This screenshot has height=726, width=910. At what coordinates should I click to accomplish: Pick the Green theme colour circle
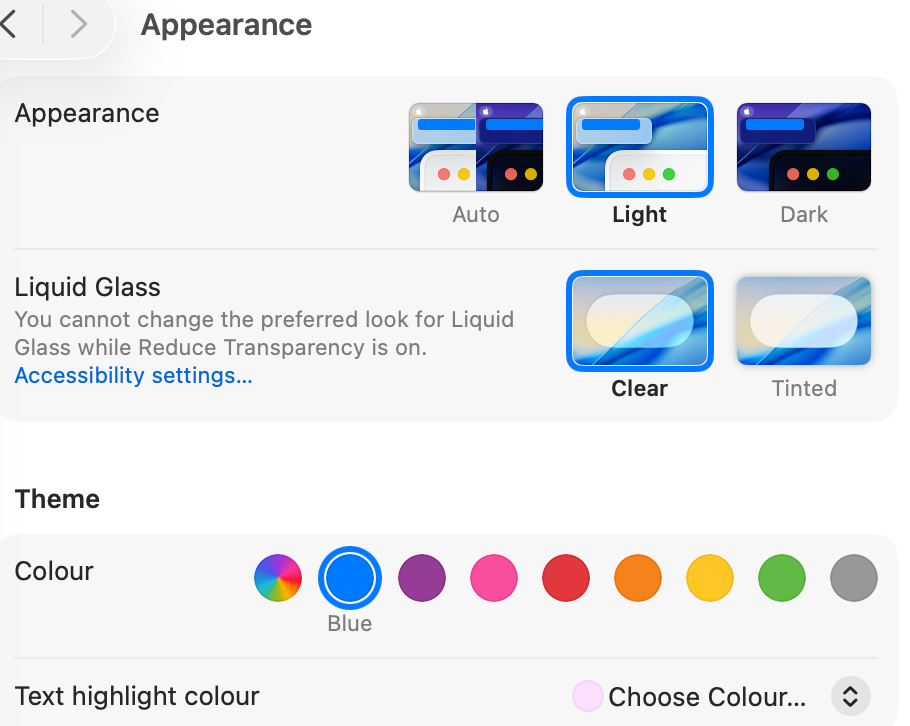782,578
